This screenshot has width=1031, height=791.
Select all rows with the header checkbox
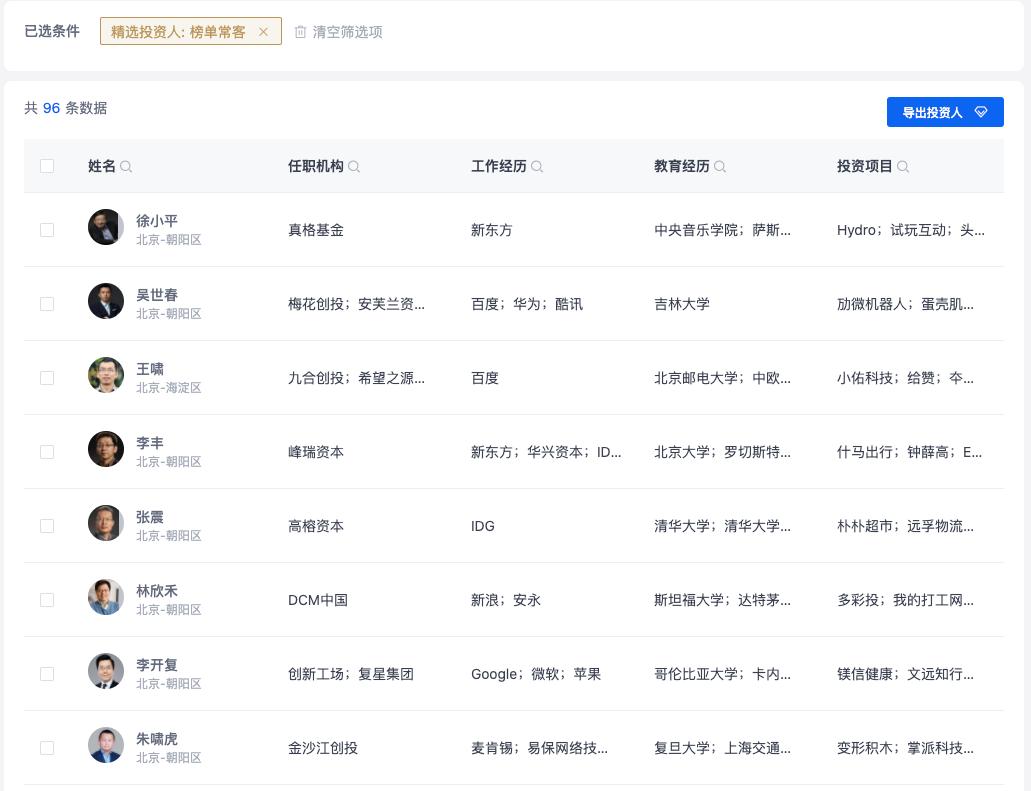(x=47, y=166)
